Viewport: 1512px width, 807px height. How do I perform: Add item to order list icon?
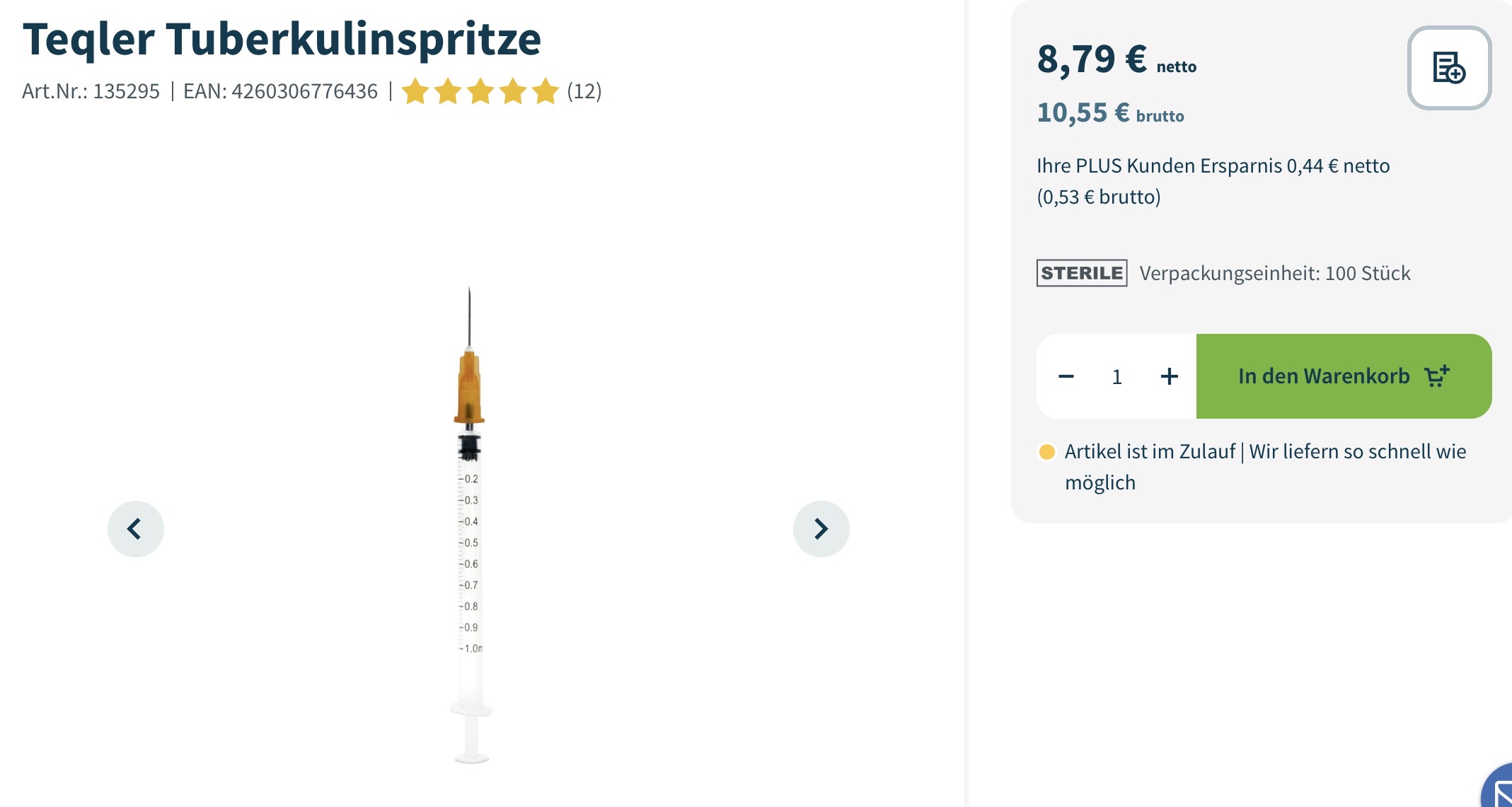click(x=1449, y=68)
